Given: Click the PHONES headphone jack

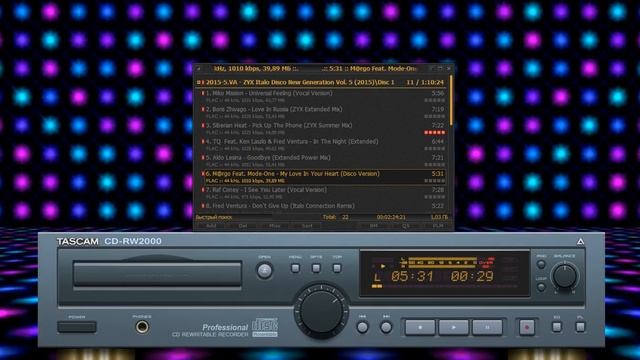Looking at the screenshot, I should 142,327.
